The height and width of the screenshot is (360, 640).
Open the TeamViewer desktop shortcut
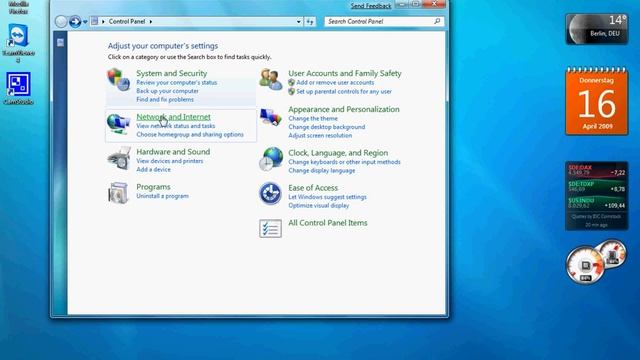18,42
